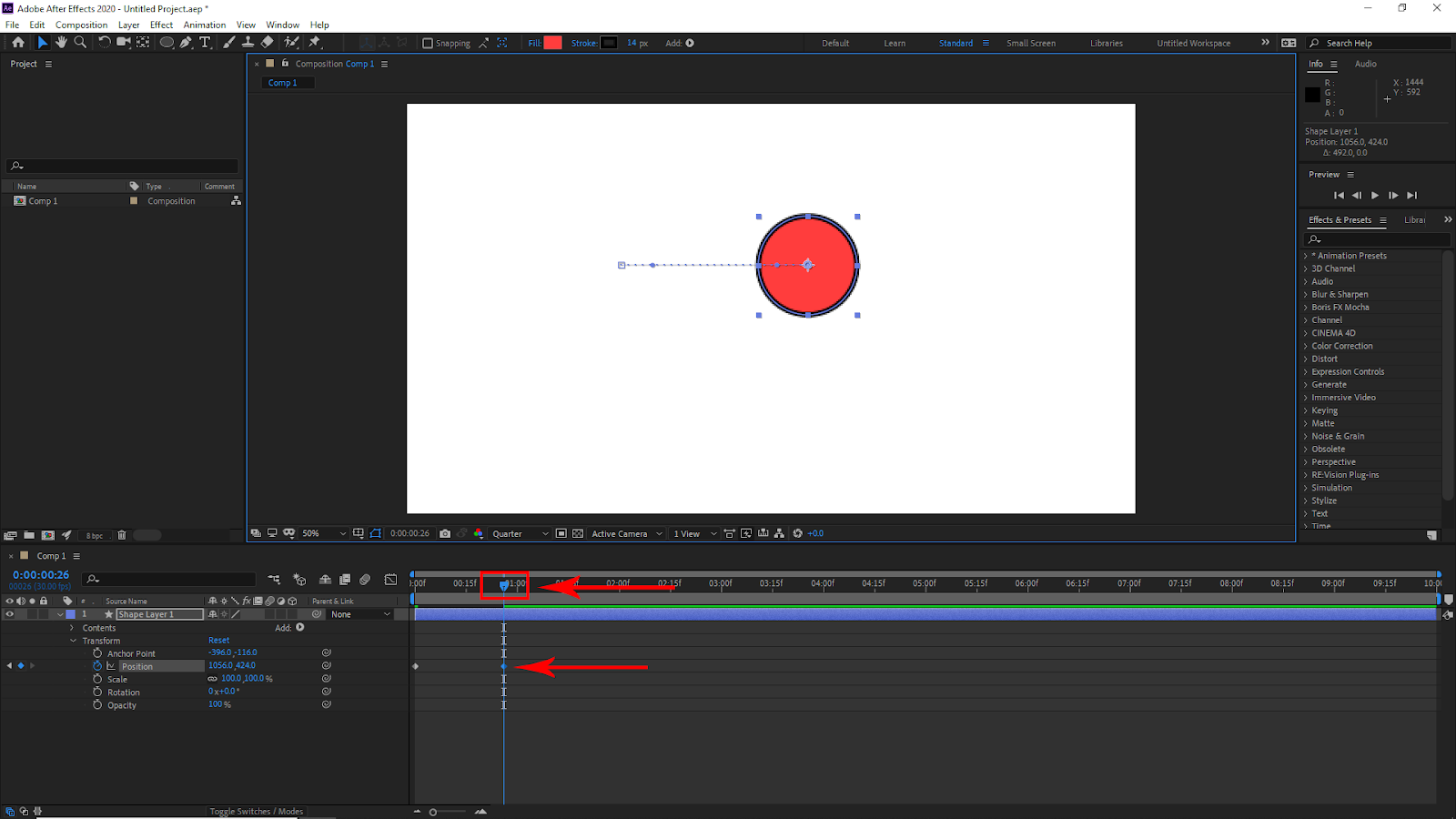Open the Graph Editor in the timeline
1456x819 pixels.
pyautogui.click(x=390, y=580)
